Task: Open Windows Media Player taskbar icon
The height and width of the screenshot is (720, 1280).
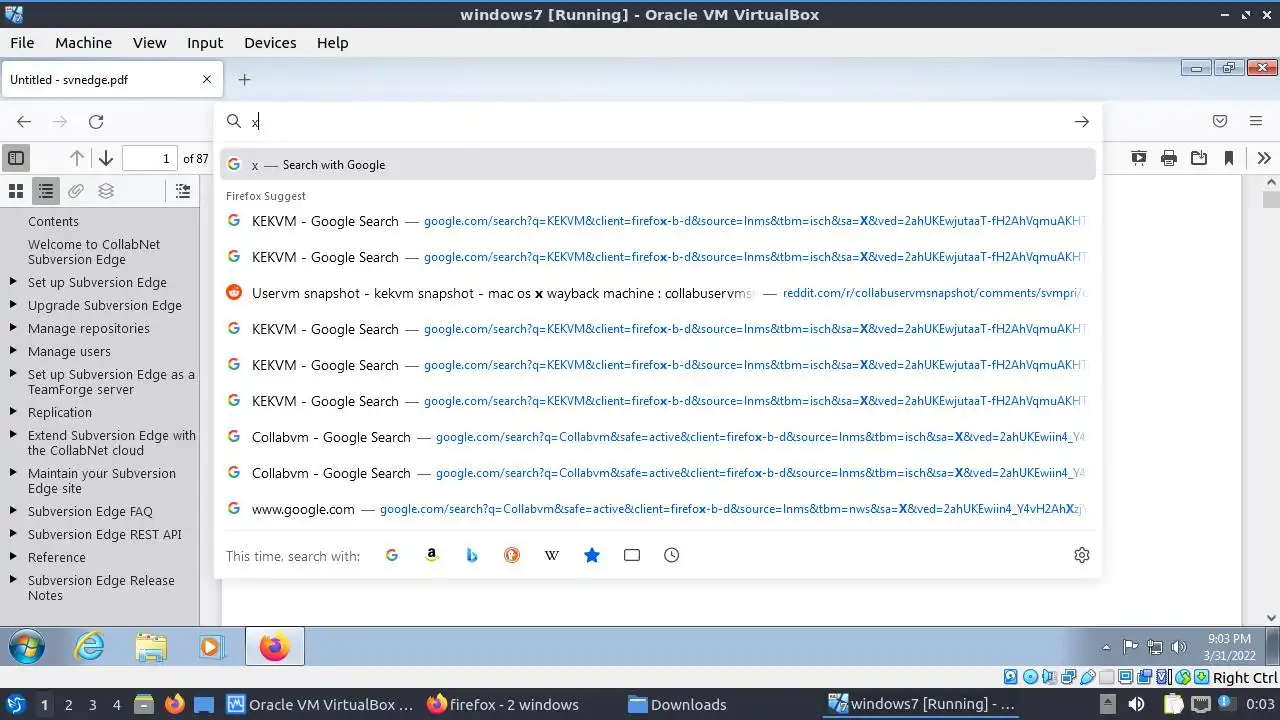Action: (211, 647)
